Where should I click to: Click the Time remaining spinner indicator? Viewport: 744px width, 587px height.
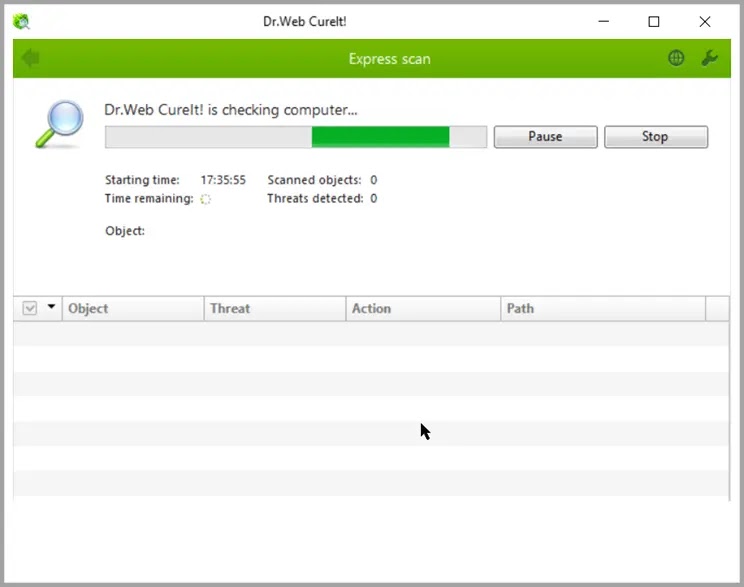coord(205,199)
